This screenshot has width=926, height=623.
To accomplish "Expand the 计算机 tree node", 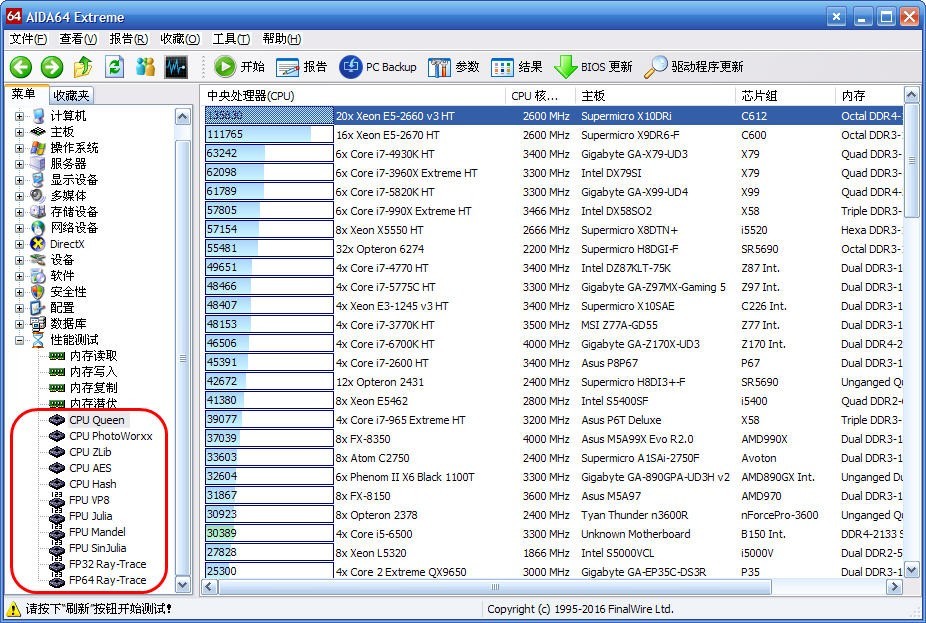I will 19,116.
